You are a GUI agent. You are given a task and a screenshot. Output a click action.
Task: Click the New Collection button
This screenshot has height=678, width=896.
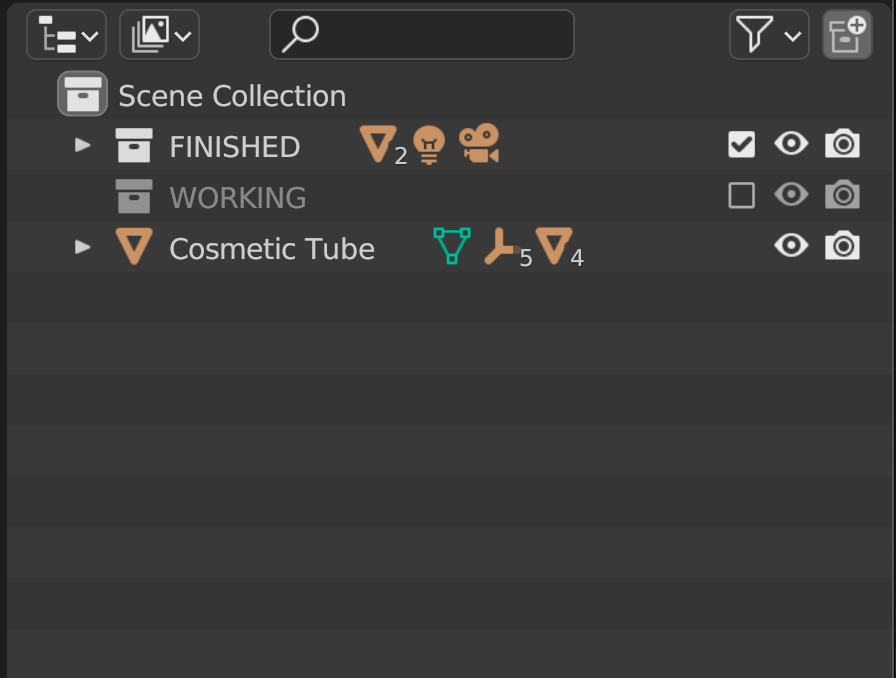(847, 35)
